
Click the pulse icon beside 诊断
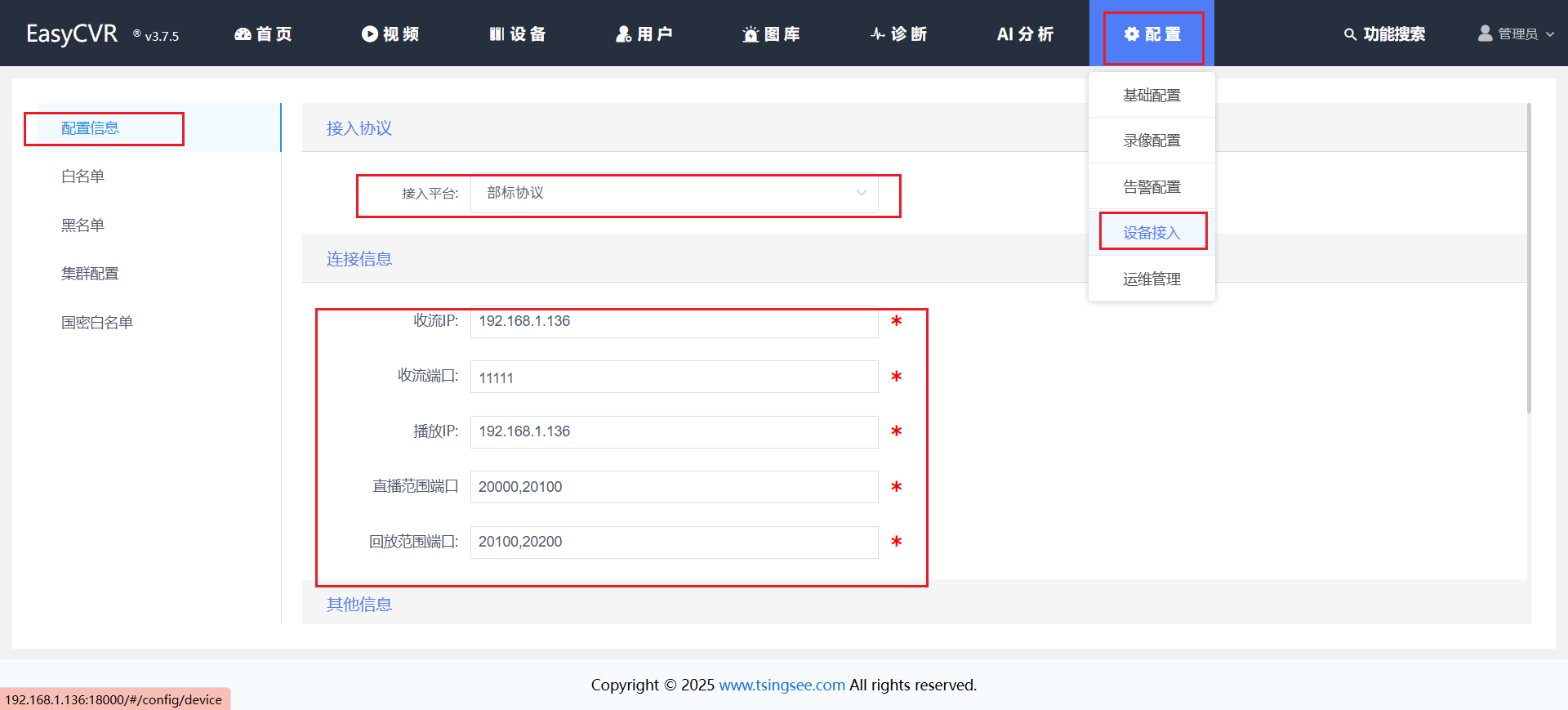click(x=878, y=34)
